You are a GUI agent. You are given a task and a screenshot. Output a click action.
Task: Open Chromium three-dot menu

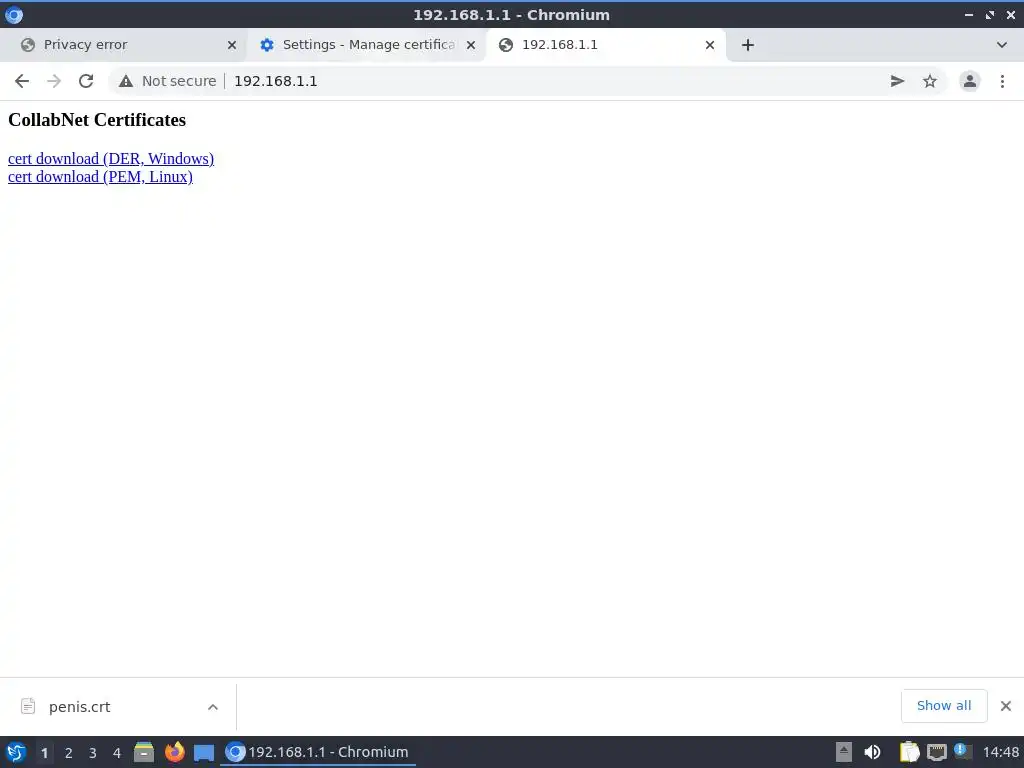pos(1002,81)
